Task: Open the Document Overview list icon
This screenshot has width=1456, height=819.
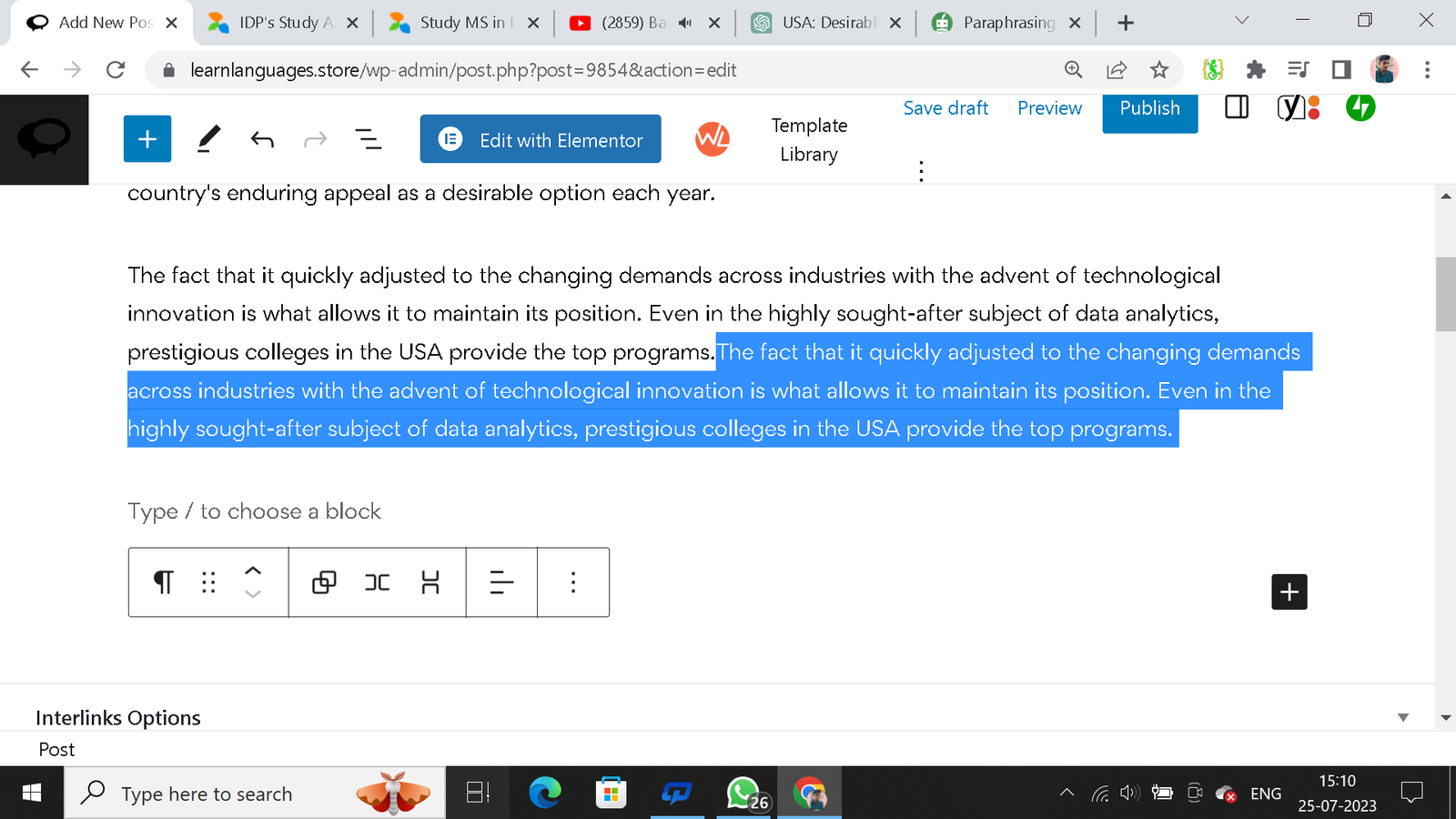Action: (368, 139)
